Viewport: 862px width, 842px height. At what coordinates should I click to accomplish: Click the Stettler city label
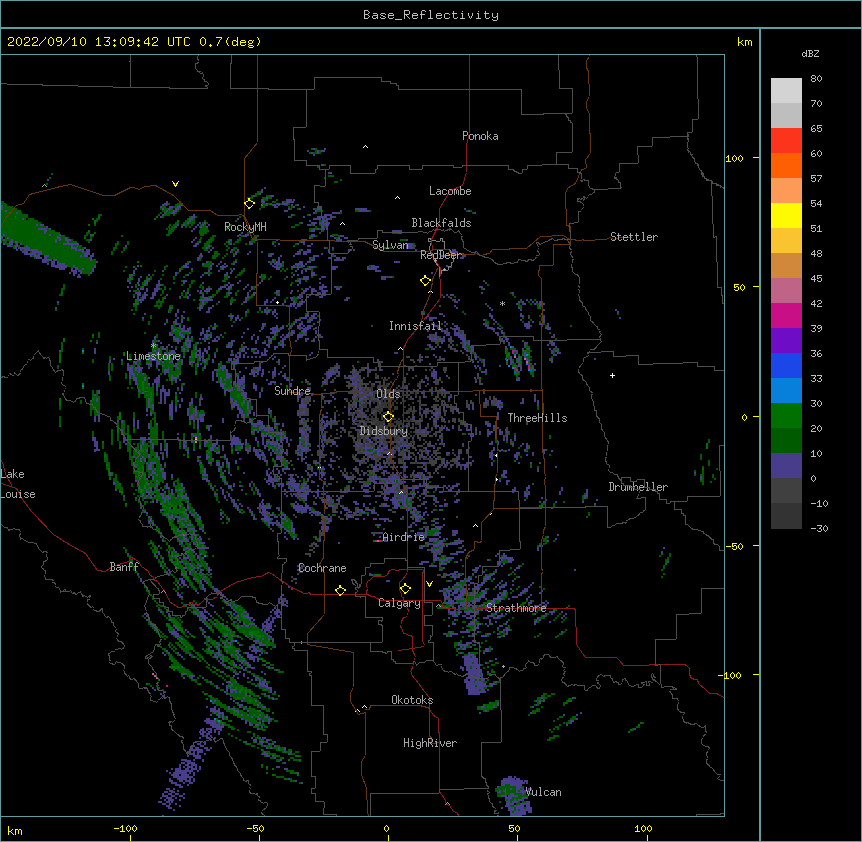click(634, 237)
